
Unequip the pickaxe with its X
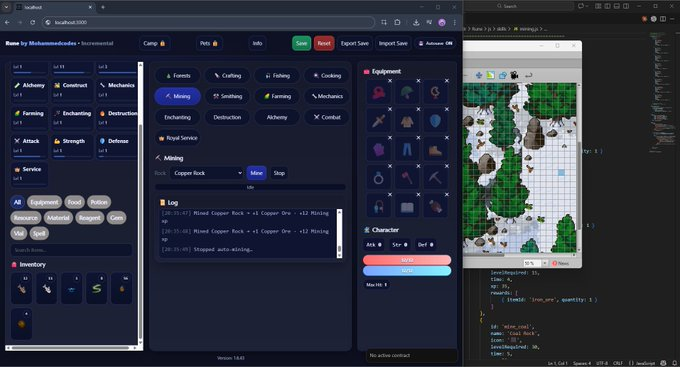coord(447,166)
